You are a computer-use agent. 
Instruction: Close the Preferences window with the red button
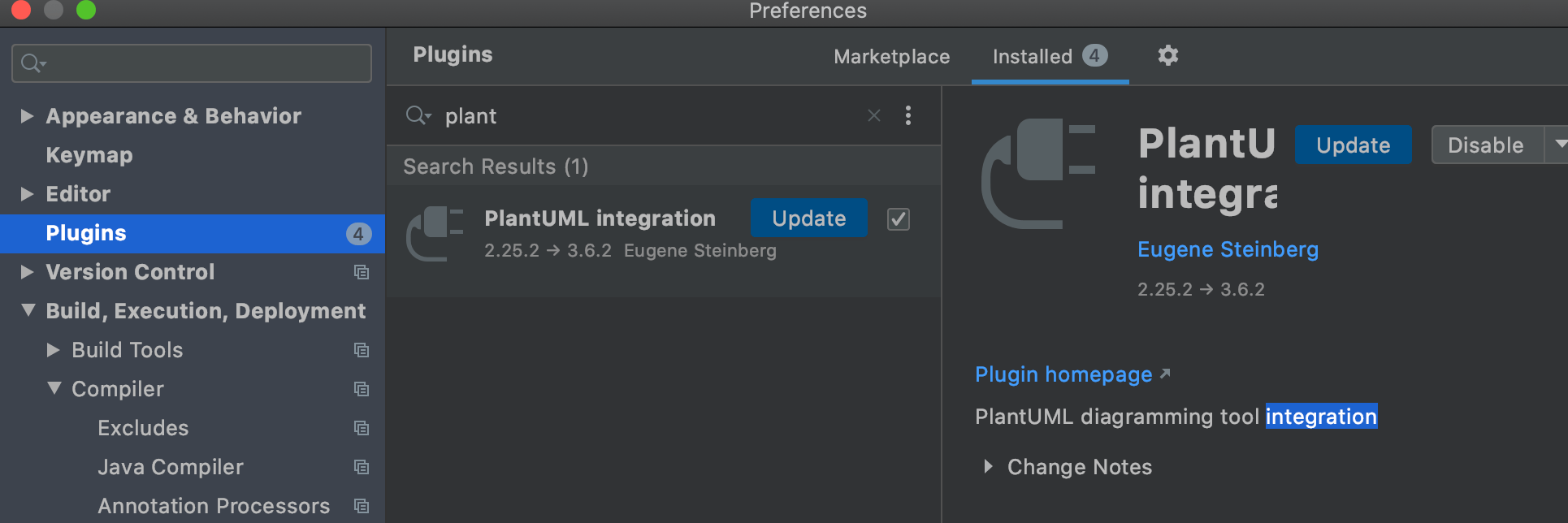[22, 9]
